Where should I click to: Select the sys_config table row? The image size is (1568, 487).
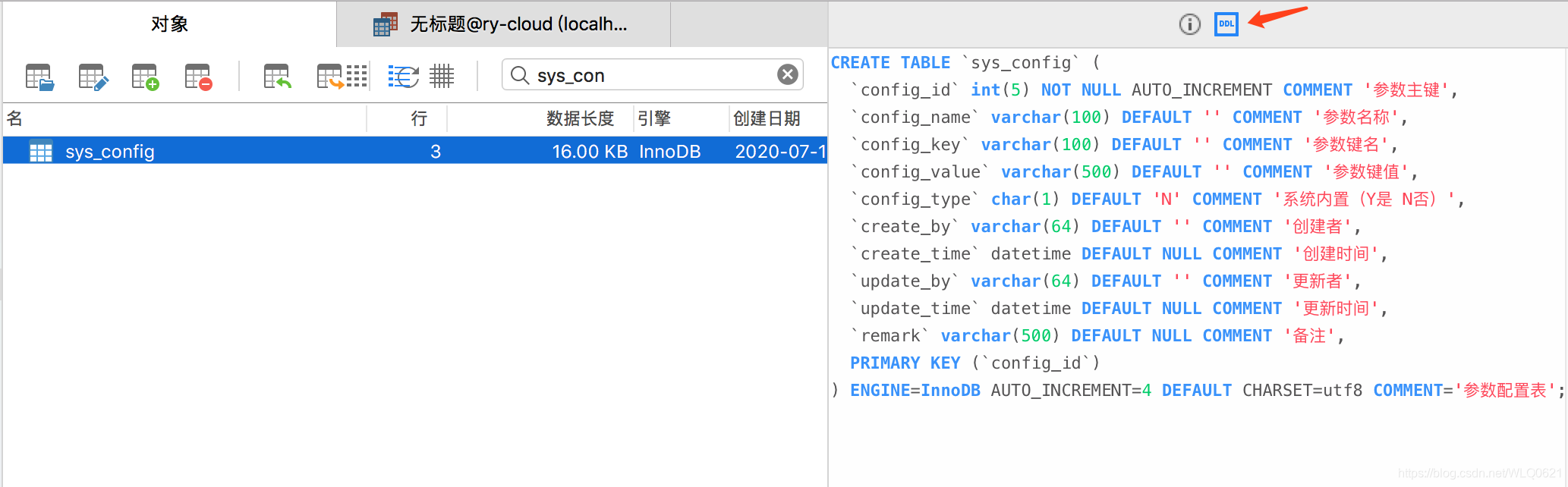click(415, 151)
